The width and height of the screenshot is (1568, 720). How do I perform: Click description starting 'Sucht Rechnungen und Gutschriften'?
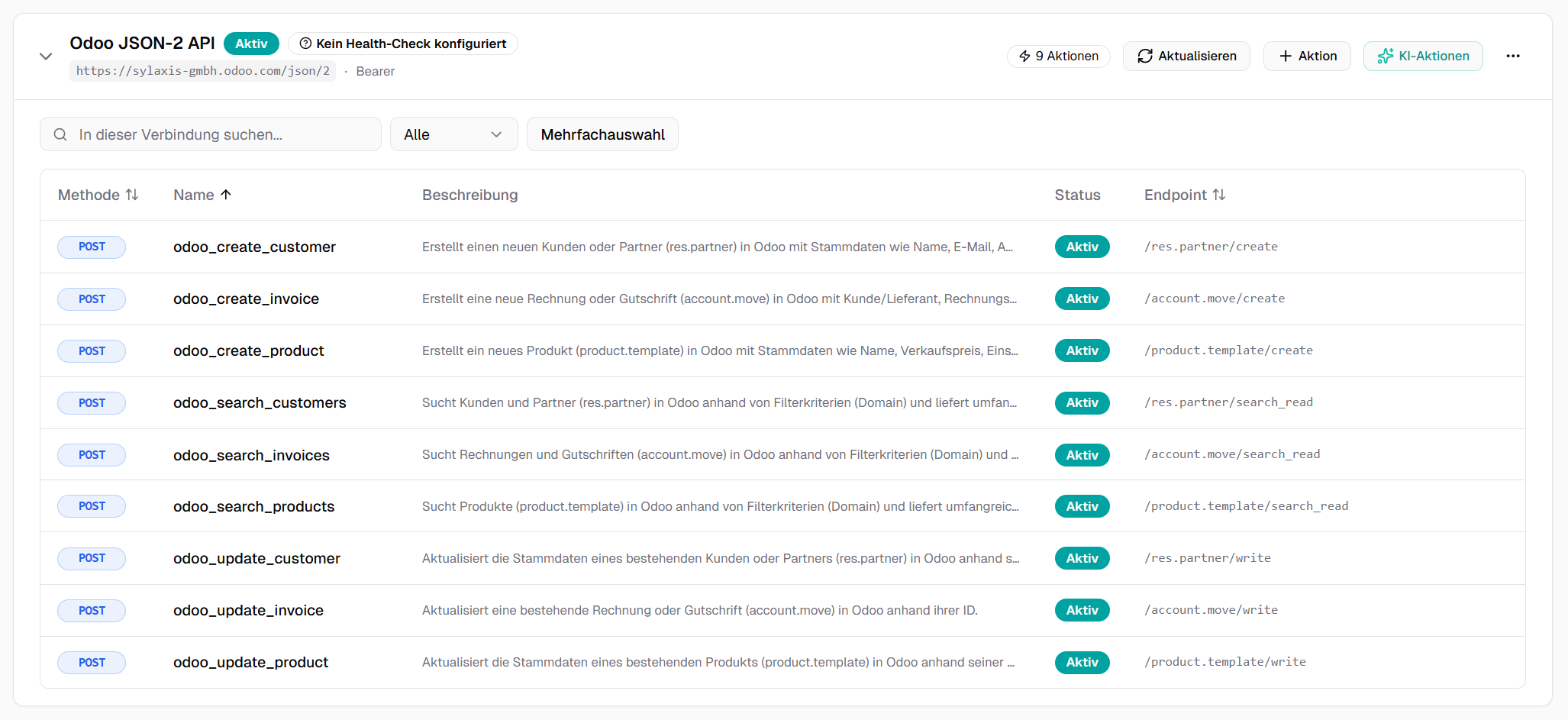point(720,454)
